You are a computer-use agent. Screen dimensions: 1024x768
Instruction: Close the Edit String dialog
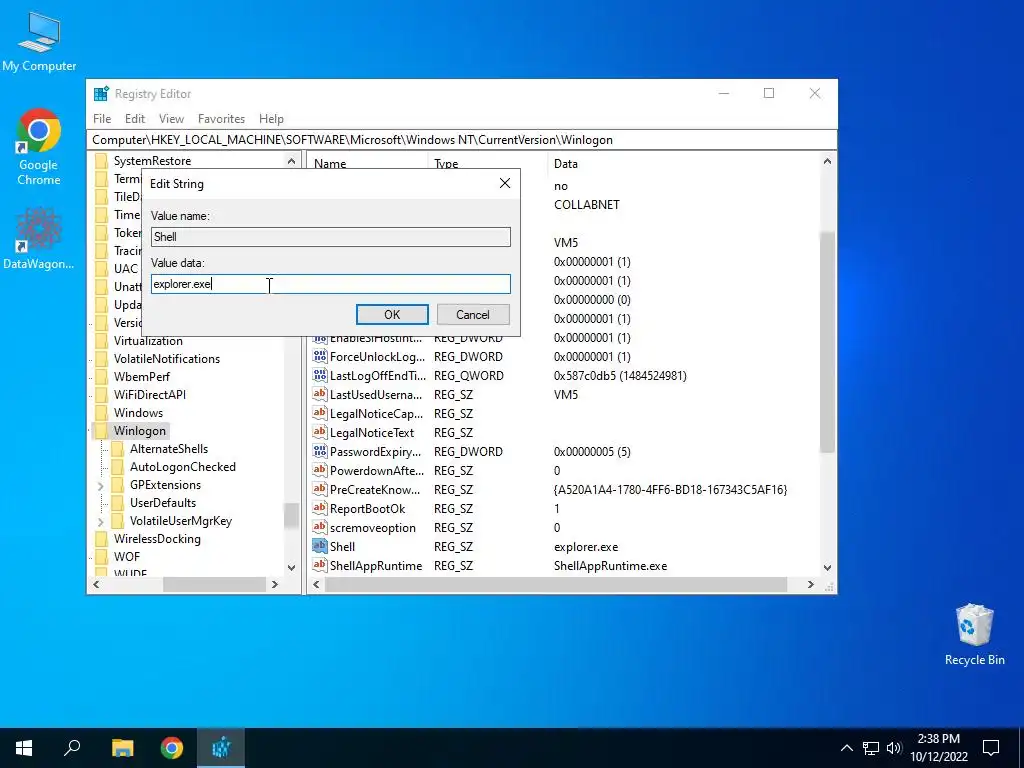pos(505,184)
